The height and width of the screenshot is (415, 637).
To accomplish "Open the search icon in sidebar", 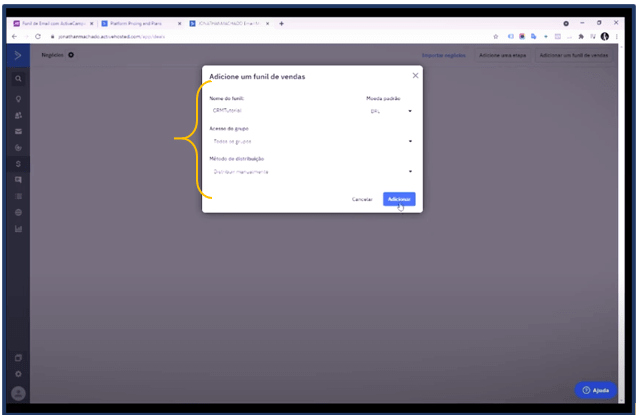I will pyautogui.click(x=19, y=78).
